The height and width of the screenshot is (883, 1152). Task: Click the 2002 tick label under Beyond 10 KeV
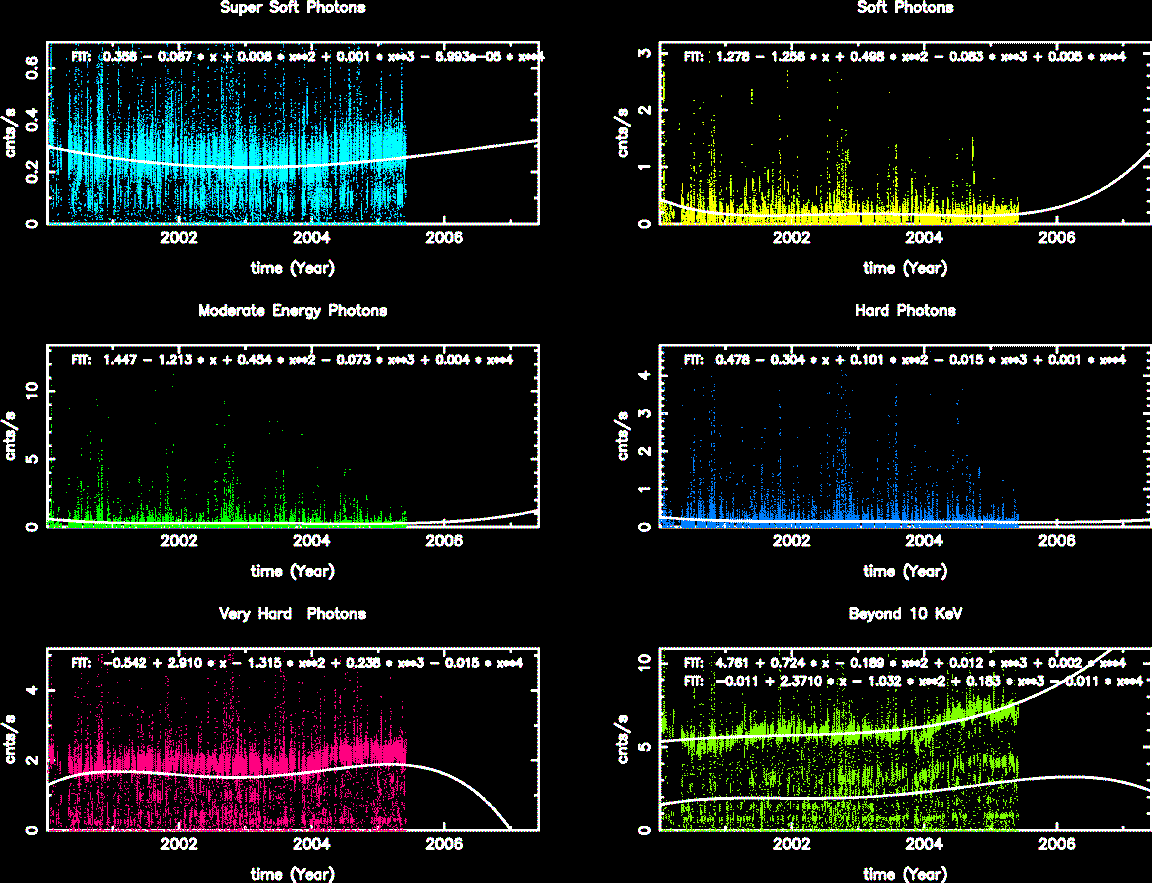[x=792, y=845]
